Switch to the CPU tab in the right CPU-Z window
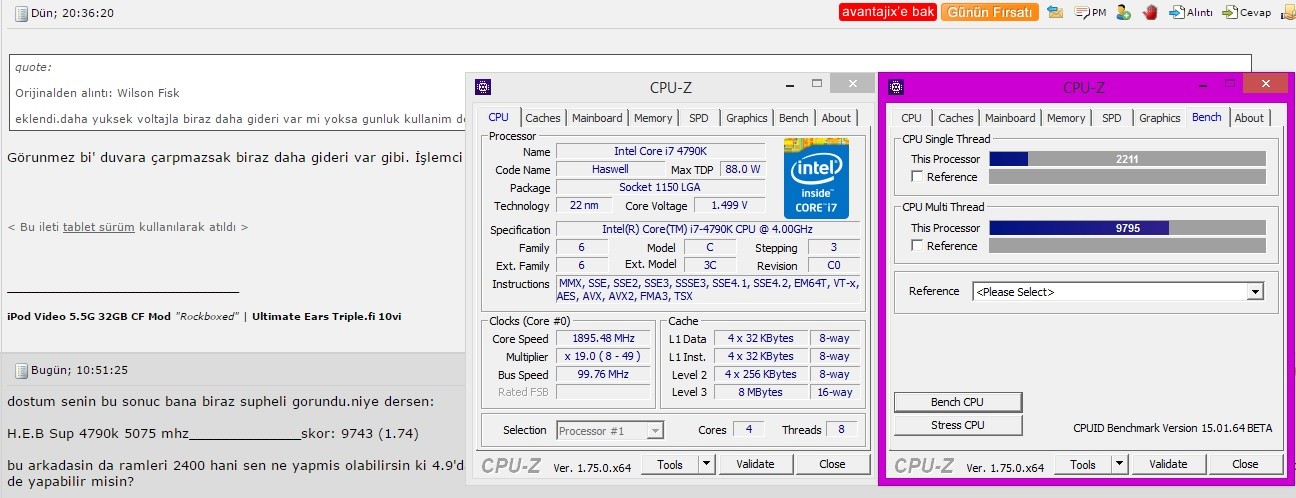The width and height of the screenshot is (1296, 498). coord(912,118)
